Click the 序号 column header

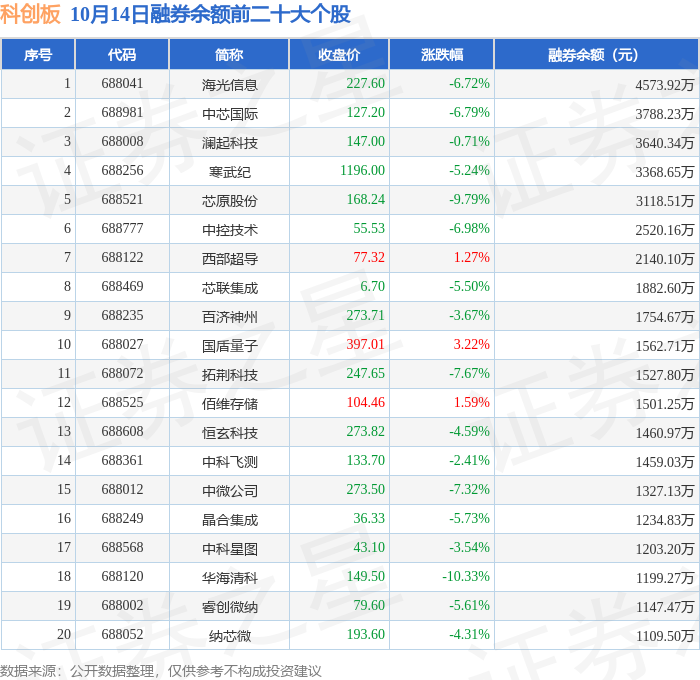[x=38, y=54]
